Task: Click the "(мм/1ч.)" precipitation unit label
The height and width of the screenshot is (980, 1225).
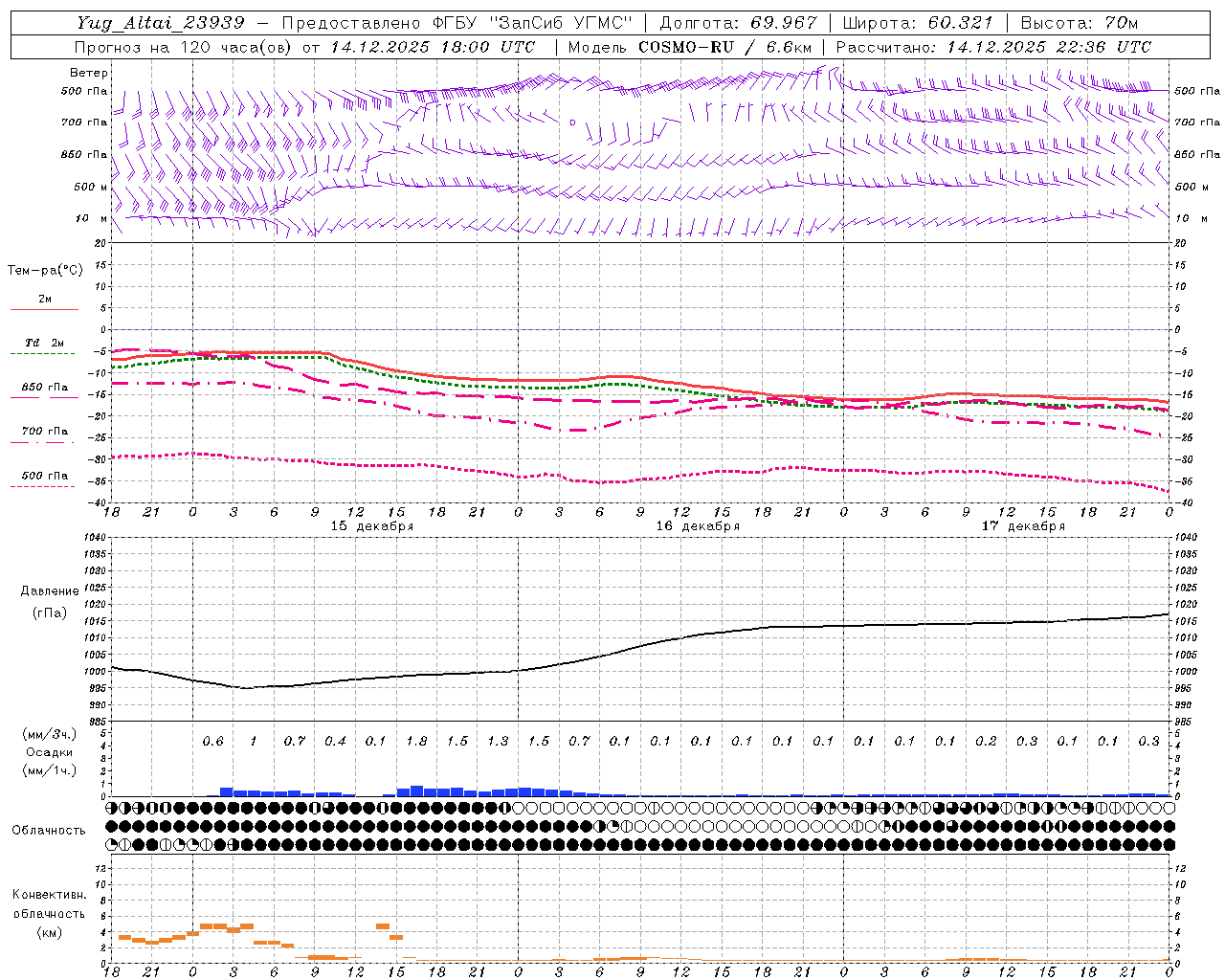Action: point(50,770)
